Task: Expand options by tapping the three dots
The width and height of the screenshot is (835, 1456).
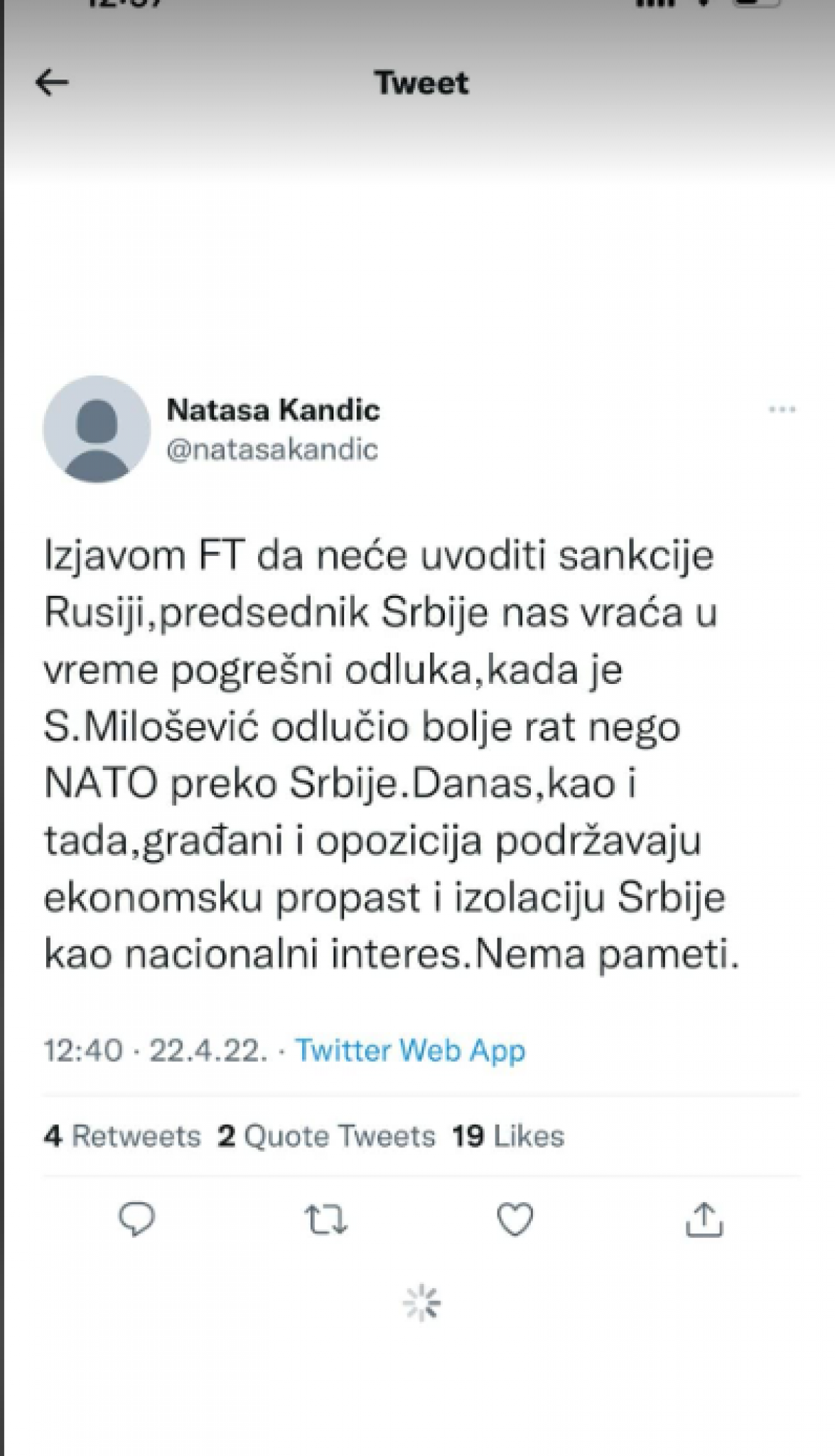Action: pyautogui.click(x=782, y=407)
